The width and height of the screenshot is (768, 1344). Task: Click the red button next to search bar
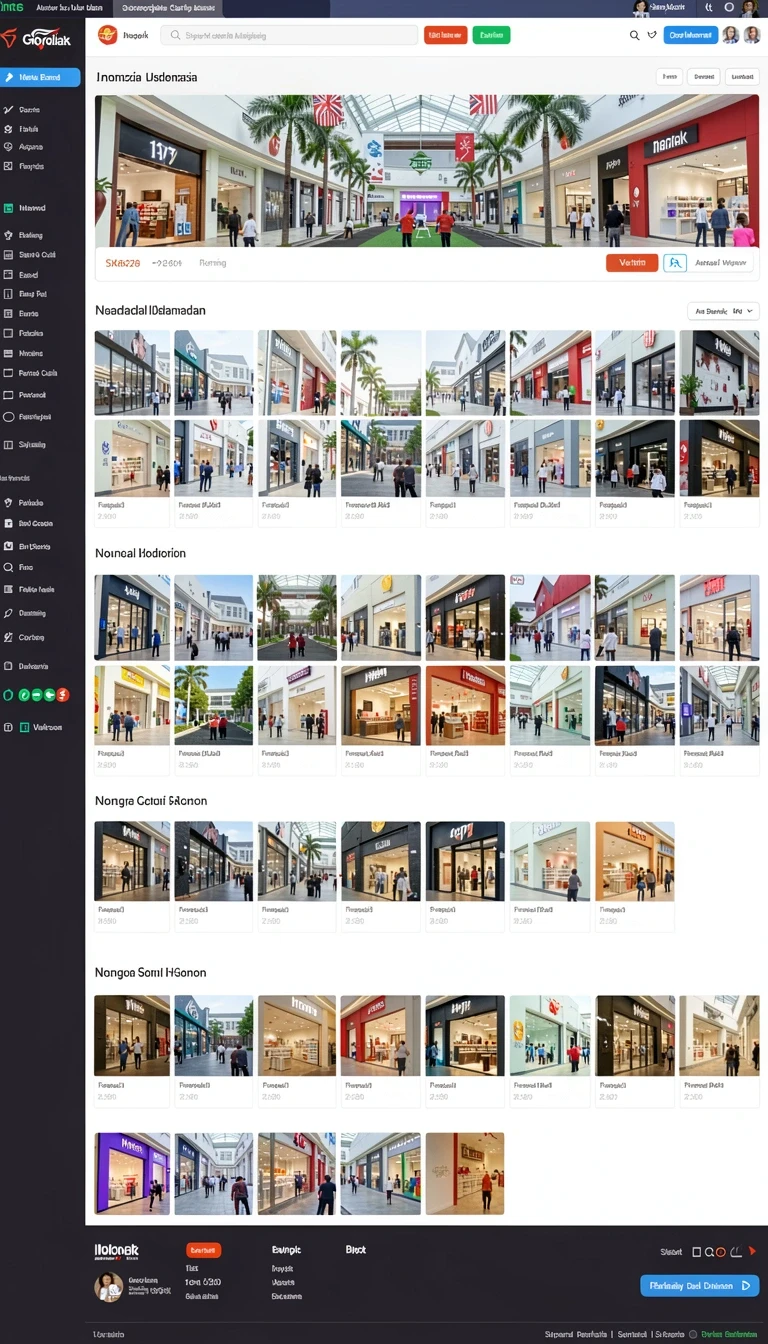point(446,35)
